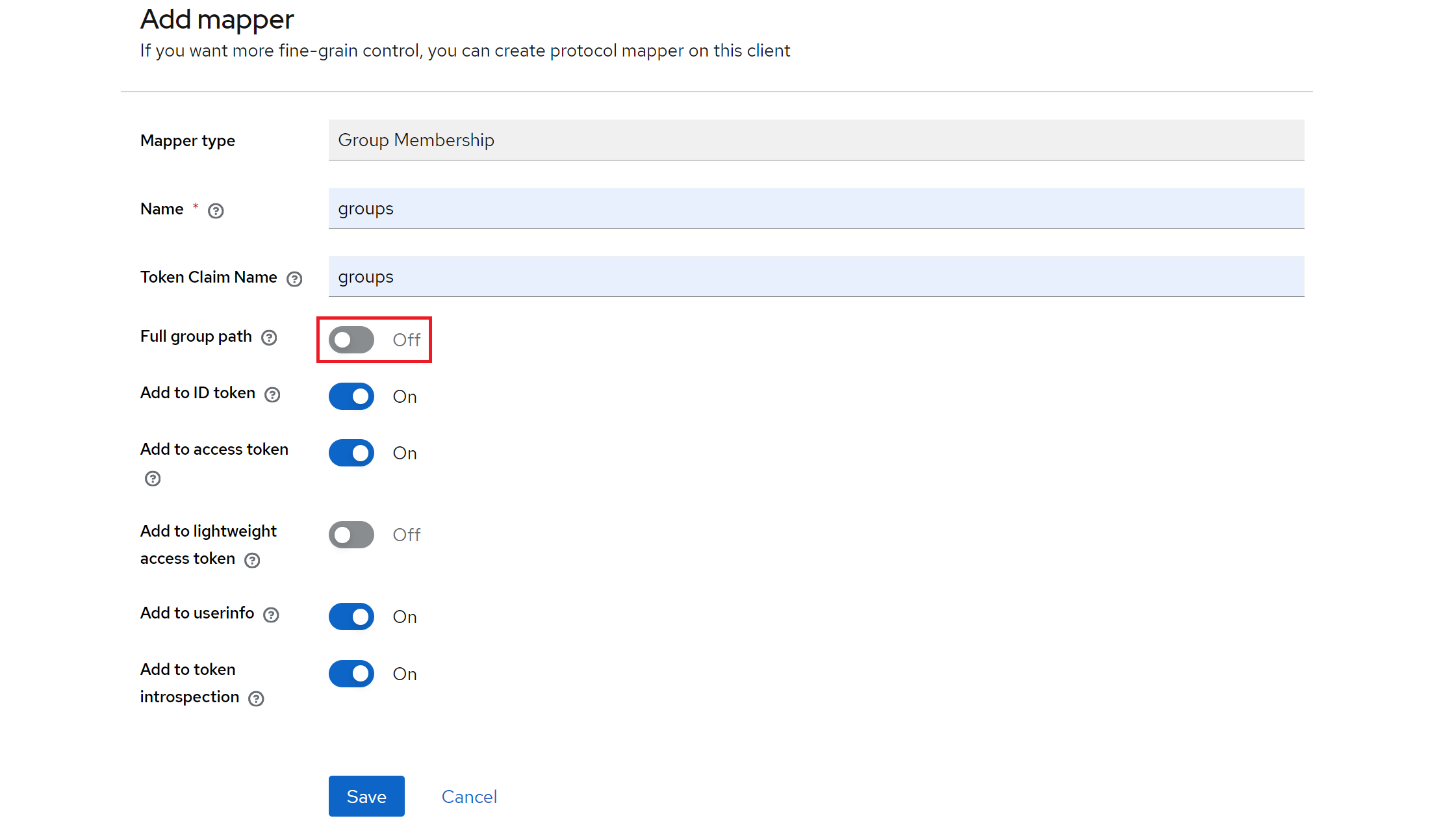Disable the Add to ID token switch

coord(351,396)
